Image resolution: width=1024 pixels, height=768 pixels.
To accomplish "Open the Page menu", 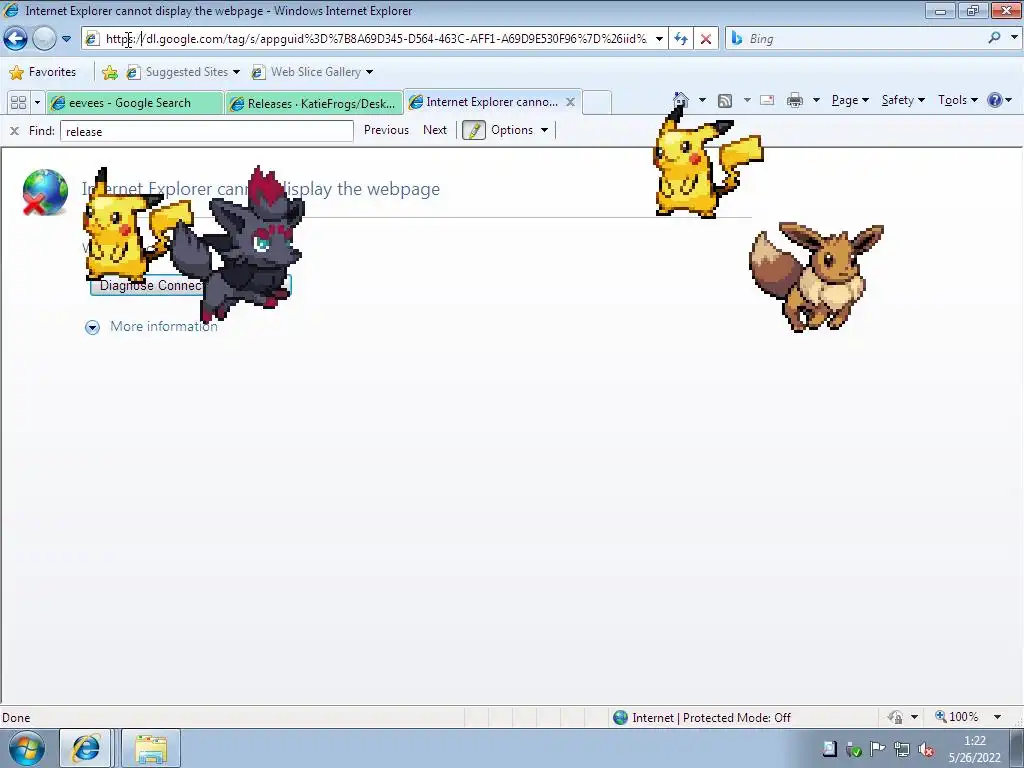I will [850, 100].
